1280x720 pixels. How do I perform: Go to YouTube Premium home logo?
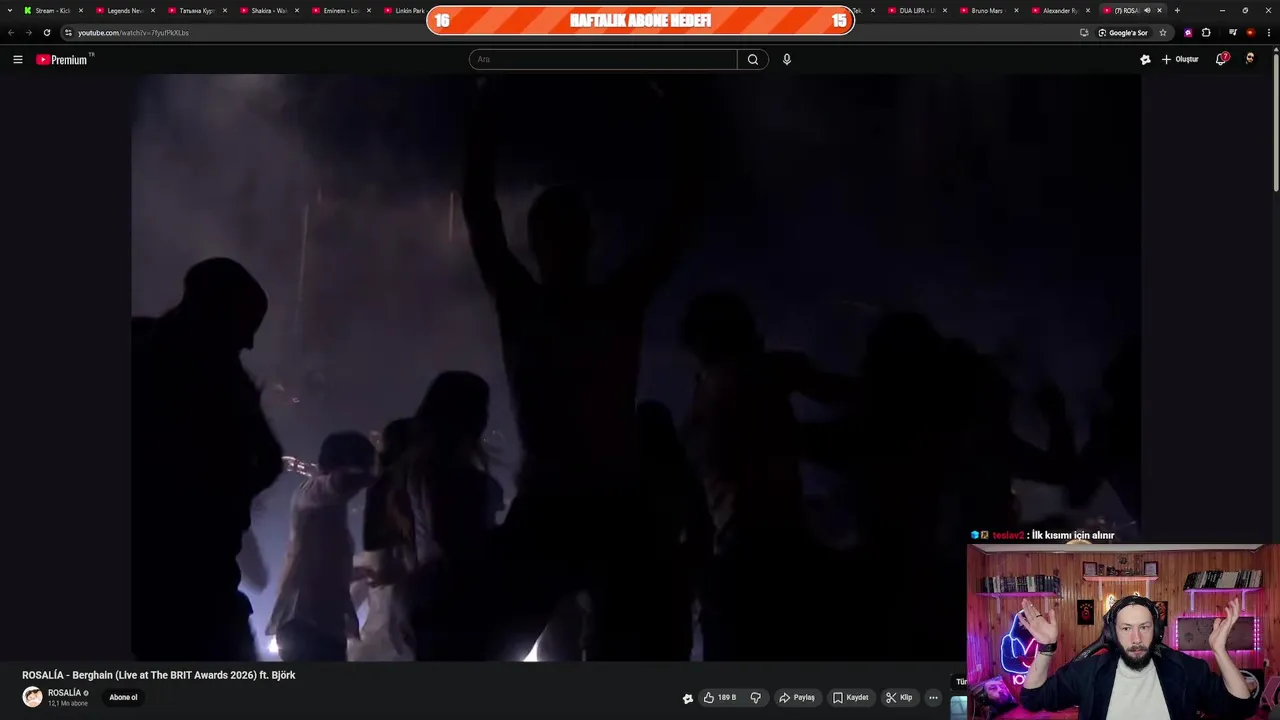tap(63, 60)
